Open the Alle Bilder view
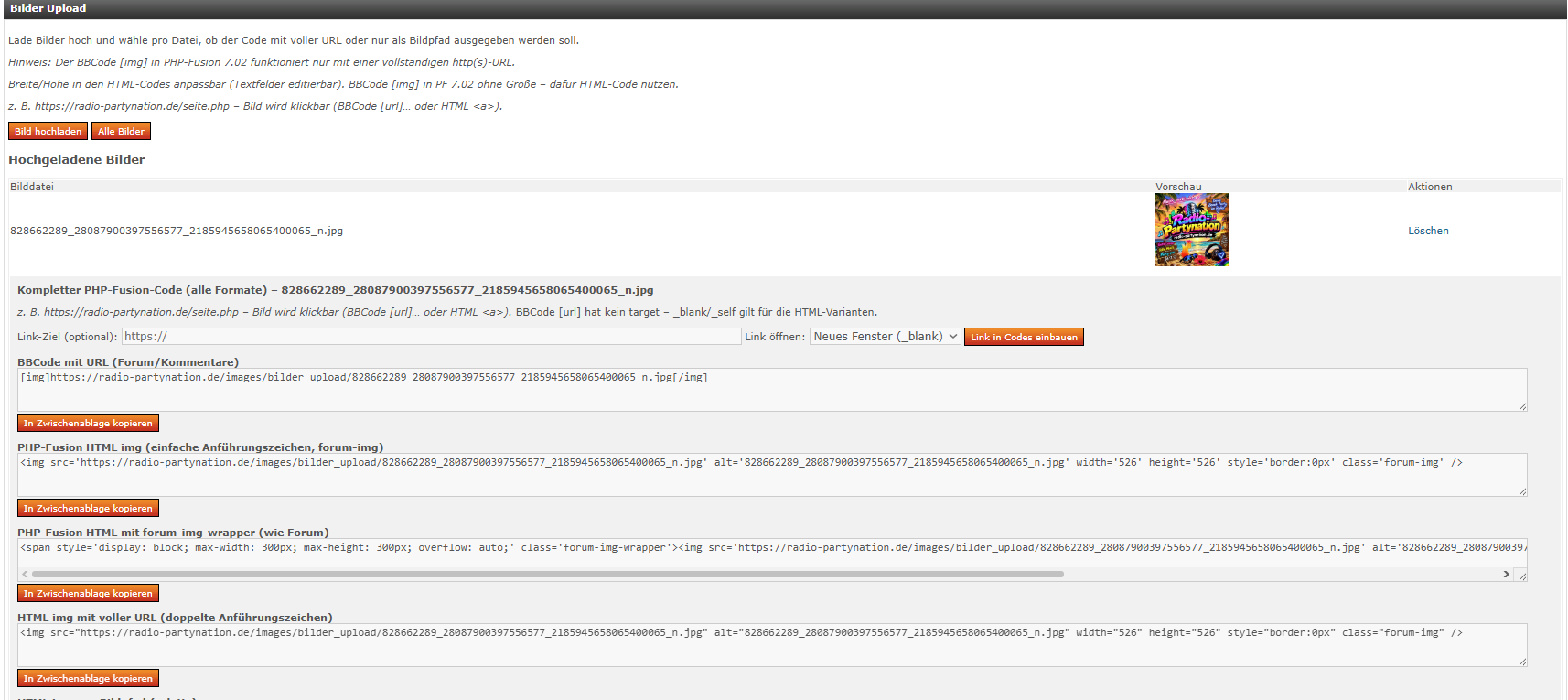This screenshot has width=1568, height=700. 121,131
